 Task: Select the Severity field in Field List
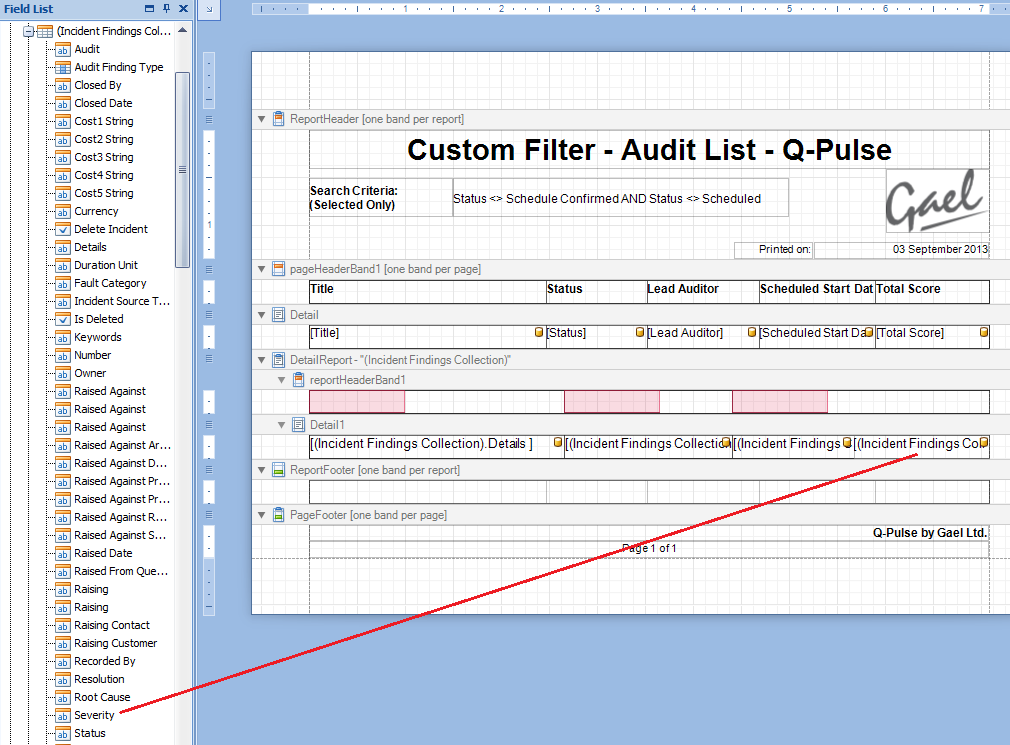point(94,715)
